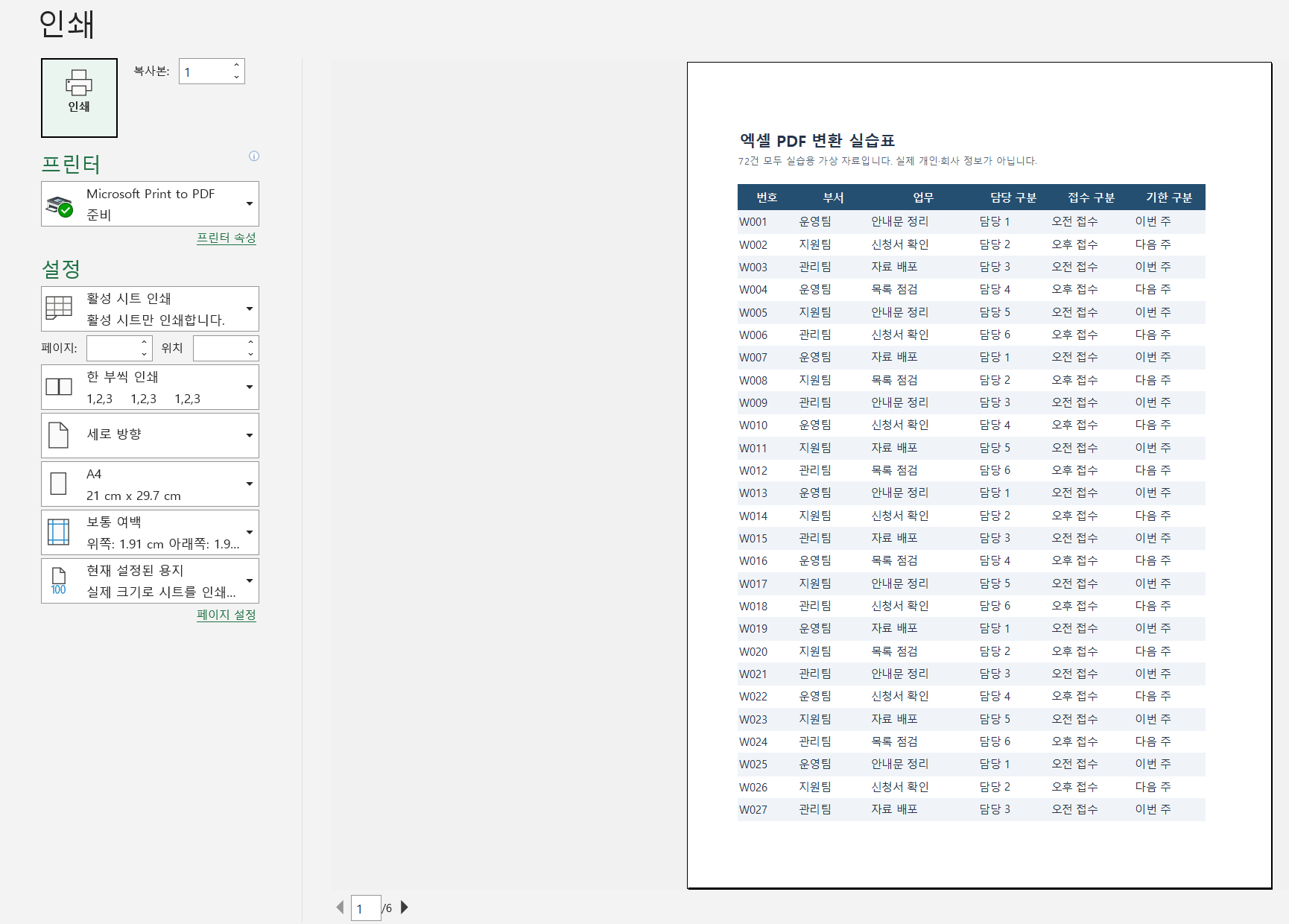
Task: Click the collated pages icon
Action: tap(59, 387)
